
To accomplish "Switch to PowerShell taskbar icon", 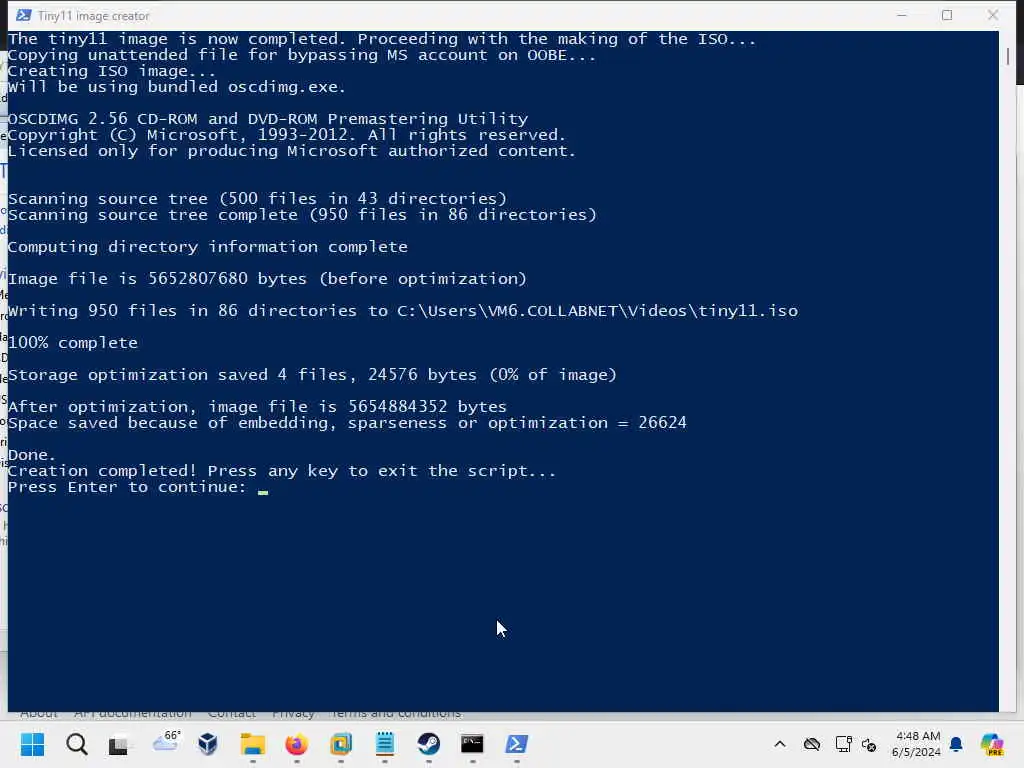I will (x=517, y=744).
